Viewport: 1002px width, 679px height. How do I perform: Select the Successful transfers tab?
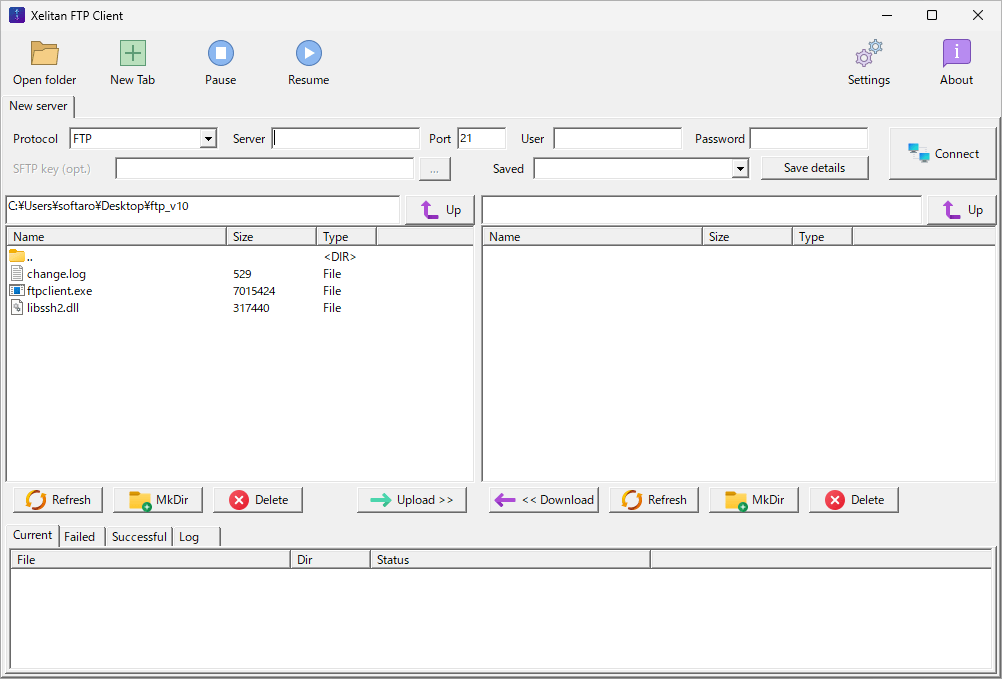139,537
